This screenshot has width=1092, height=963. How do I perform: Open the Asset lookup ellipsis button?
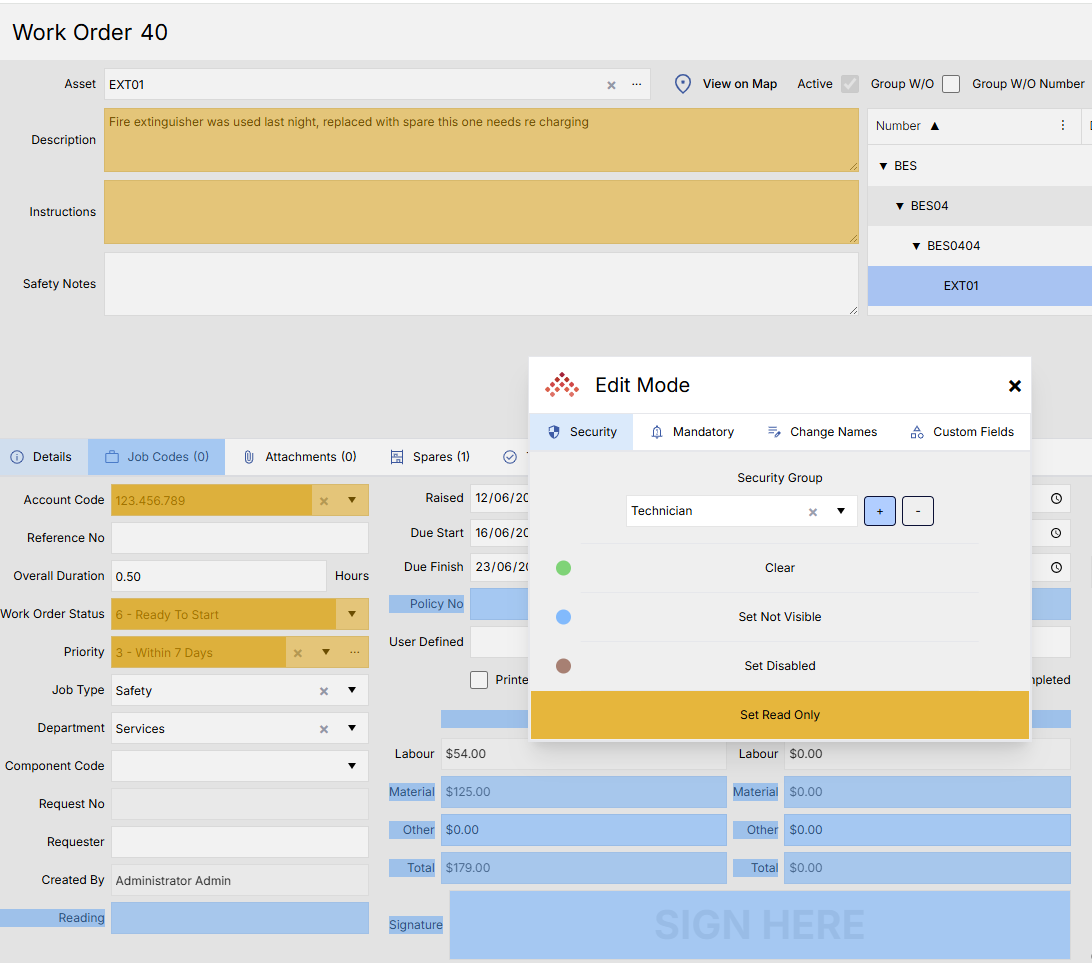tap(636, 84)
